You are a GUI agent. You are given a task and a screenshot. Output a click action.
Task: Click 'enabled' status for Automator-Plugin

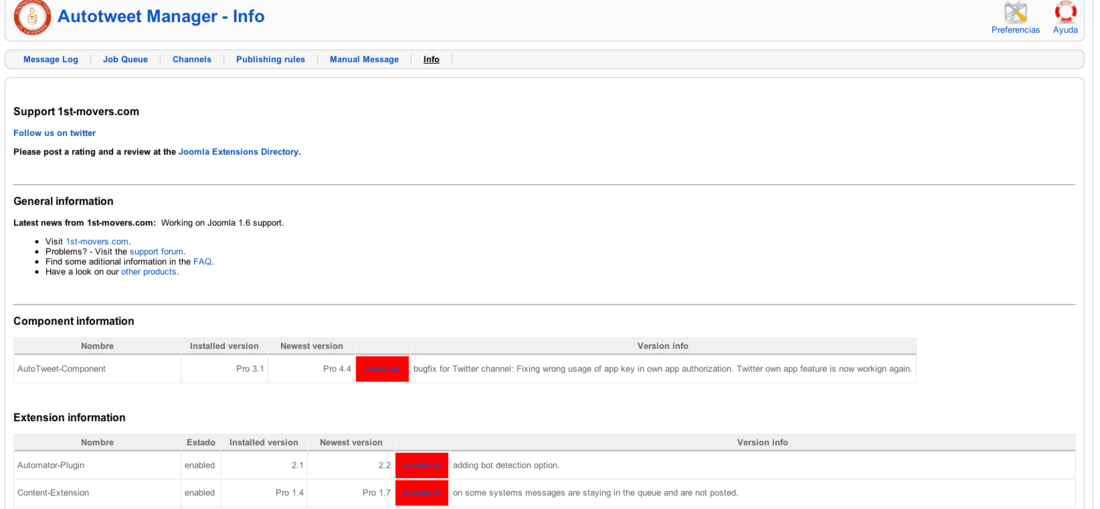pos(200,466)
